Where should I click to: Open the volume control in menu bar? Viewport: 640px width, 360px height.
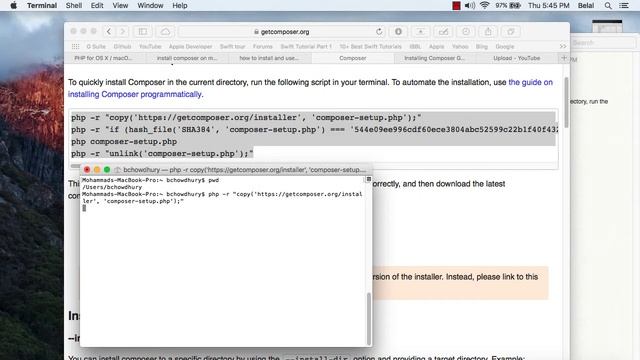coord(469,5)
